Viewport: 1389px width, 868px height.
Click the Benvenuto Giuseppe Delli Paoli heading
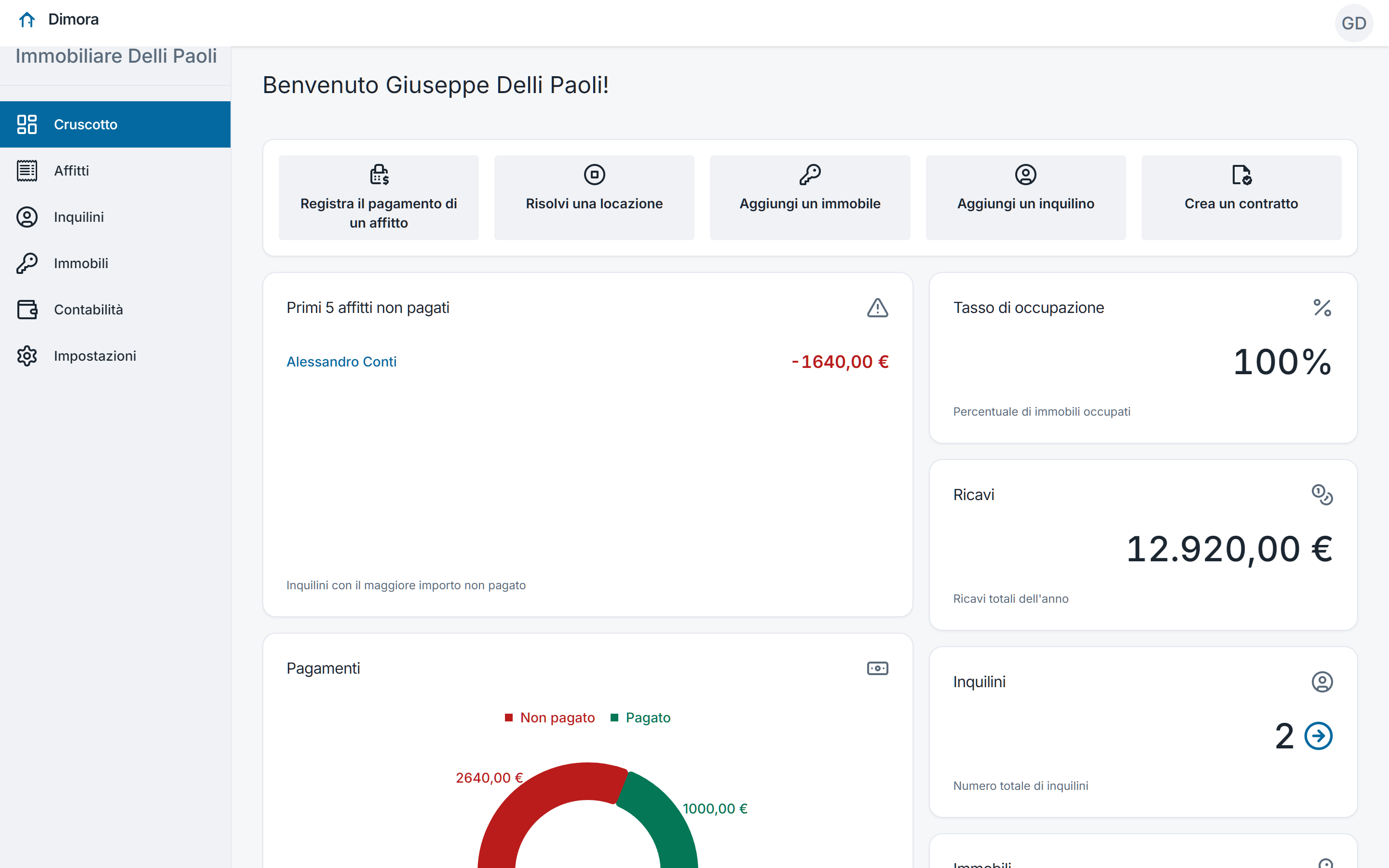click(x=435, y=85)
